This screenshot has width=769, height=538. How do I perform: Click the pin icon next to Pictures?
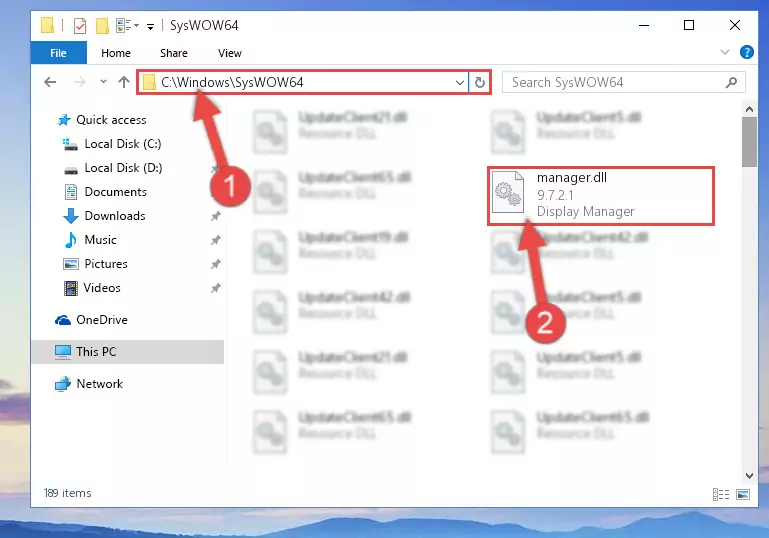click(x=215, y=264)
